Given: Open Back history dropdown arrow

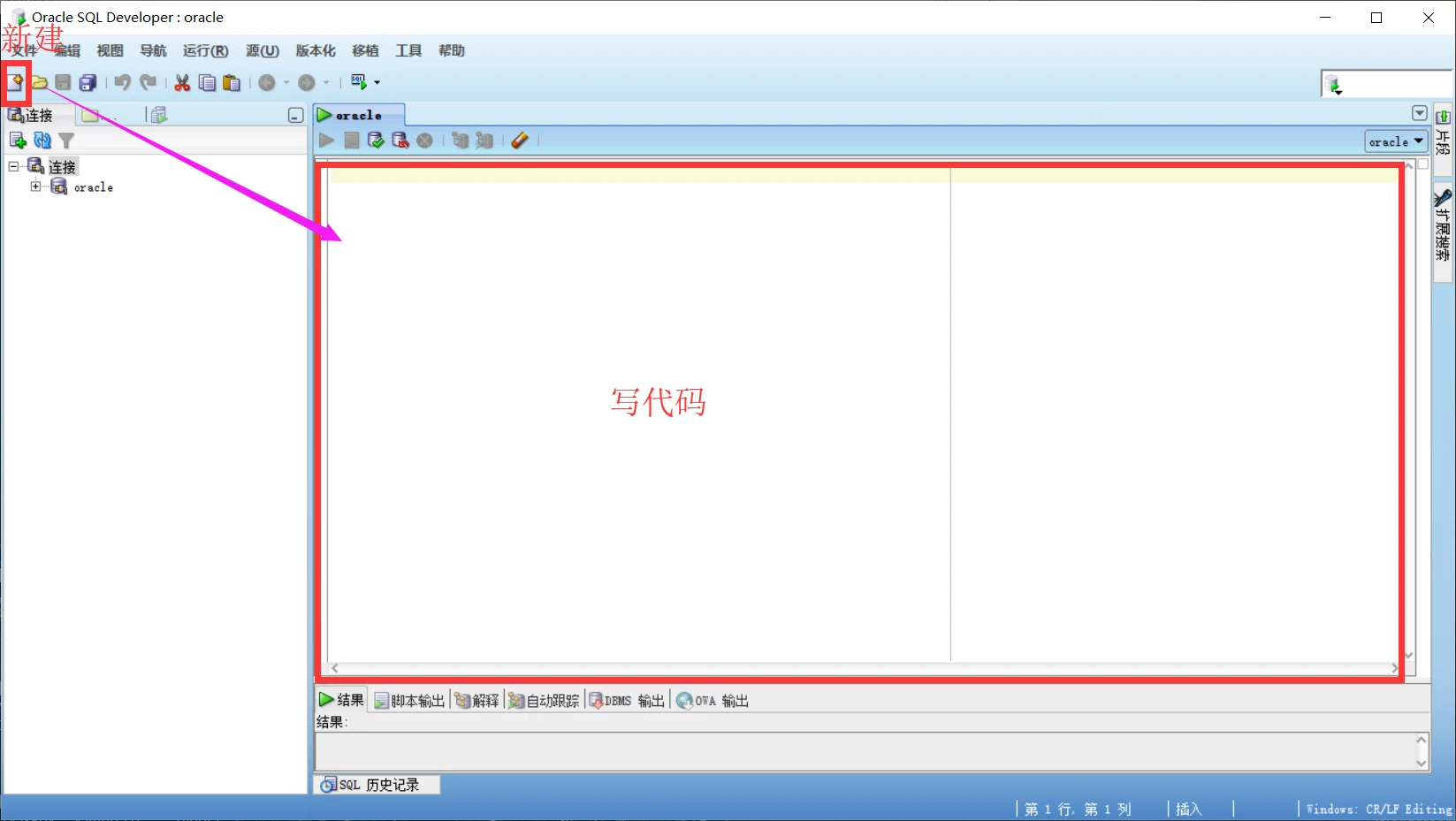Looking at the screenshot, I should [x=286, y=83].
